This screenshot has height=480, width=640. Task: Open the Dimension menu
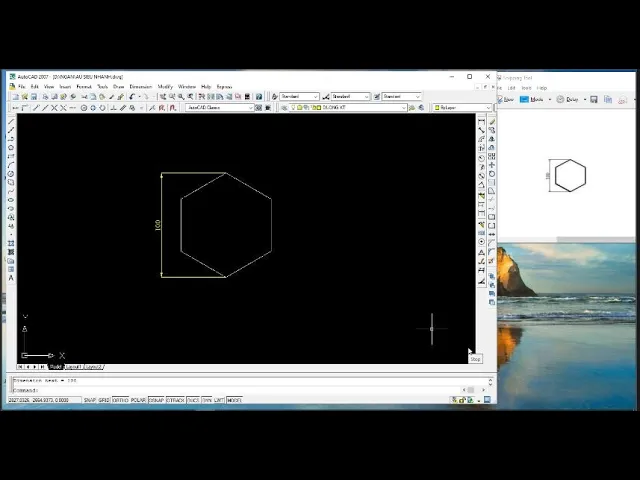(x=140, y=87)
